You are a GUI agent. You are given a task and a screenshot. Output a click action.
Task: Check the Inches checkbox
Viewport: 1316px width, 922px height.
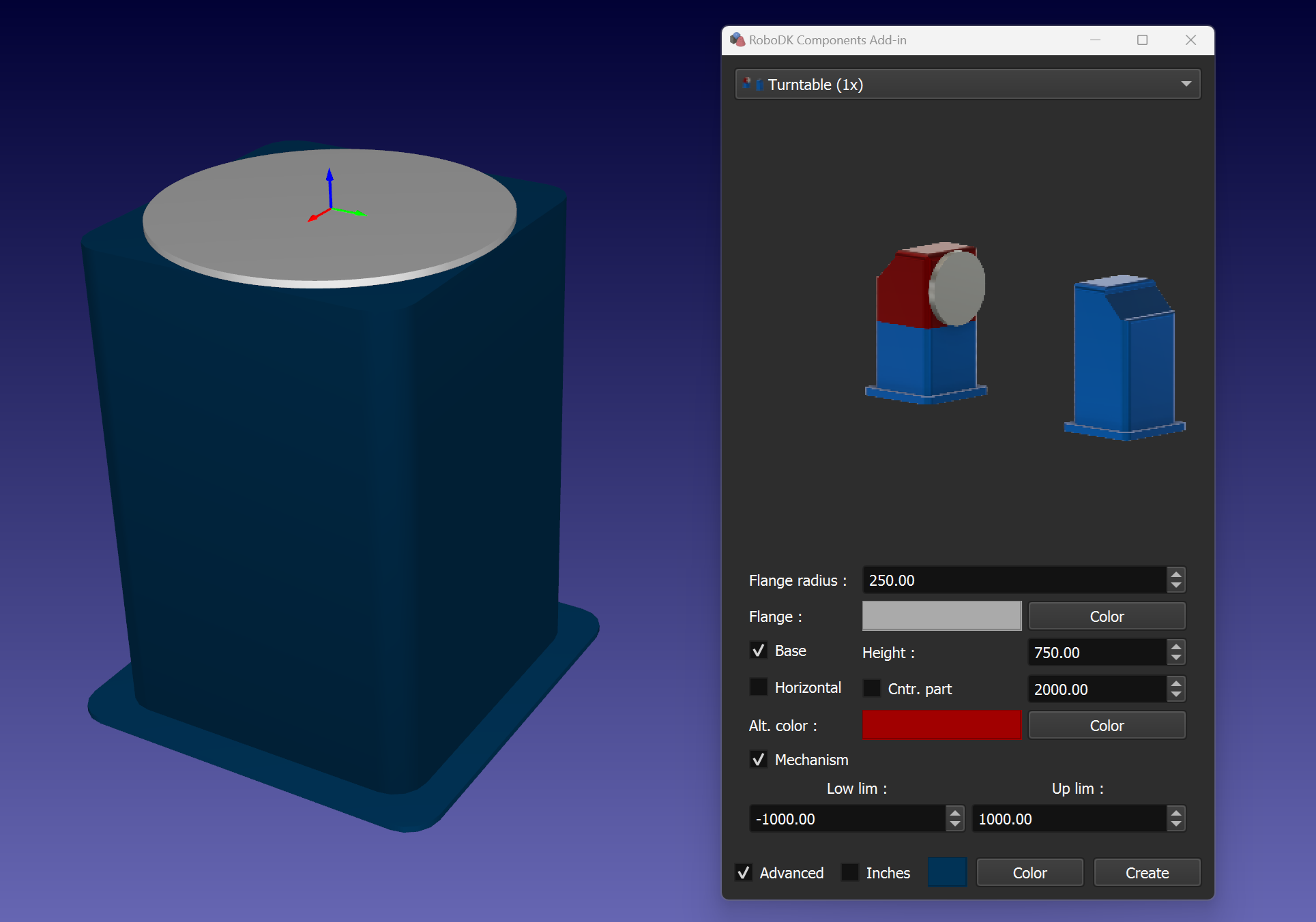point(850,872)
